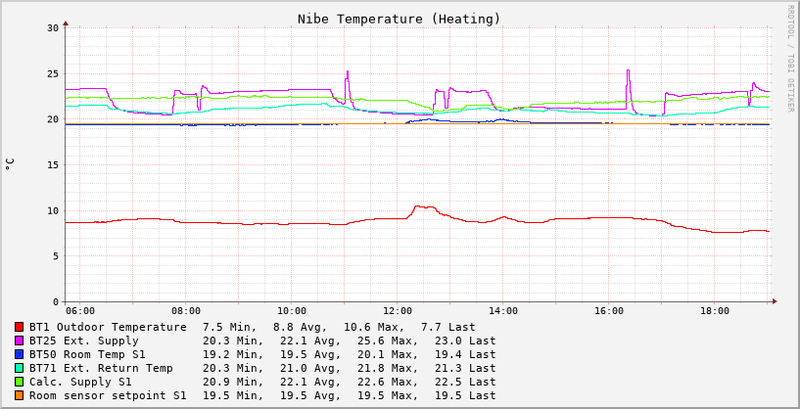Viewport: 800px width, 409px height.
Task: Click the 10:00 time axis label
Action: coord(291,311)
